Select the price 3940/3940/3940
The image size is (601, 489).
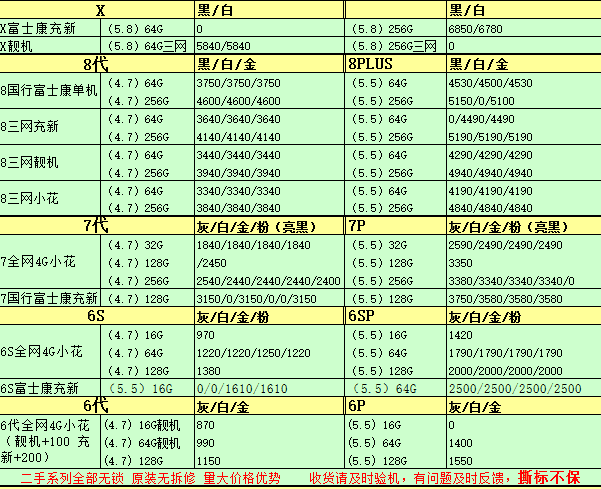[238, 173]
